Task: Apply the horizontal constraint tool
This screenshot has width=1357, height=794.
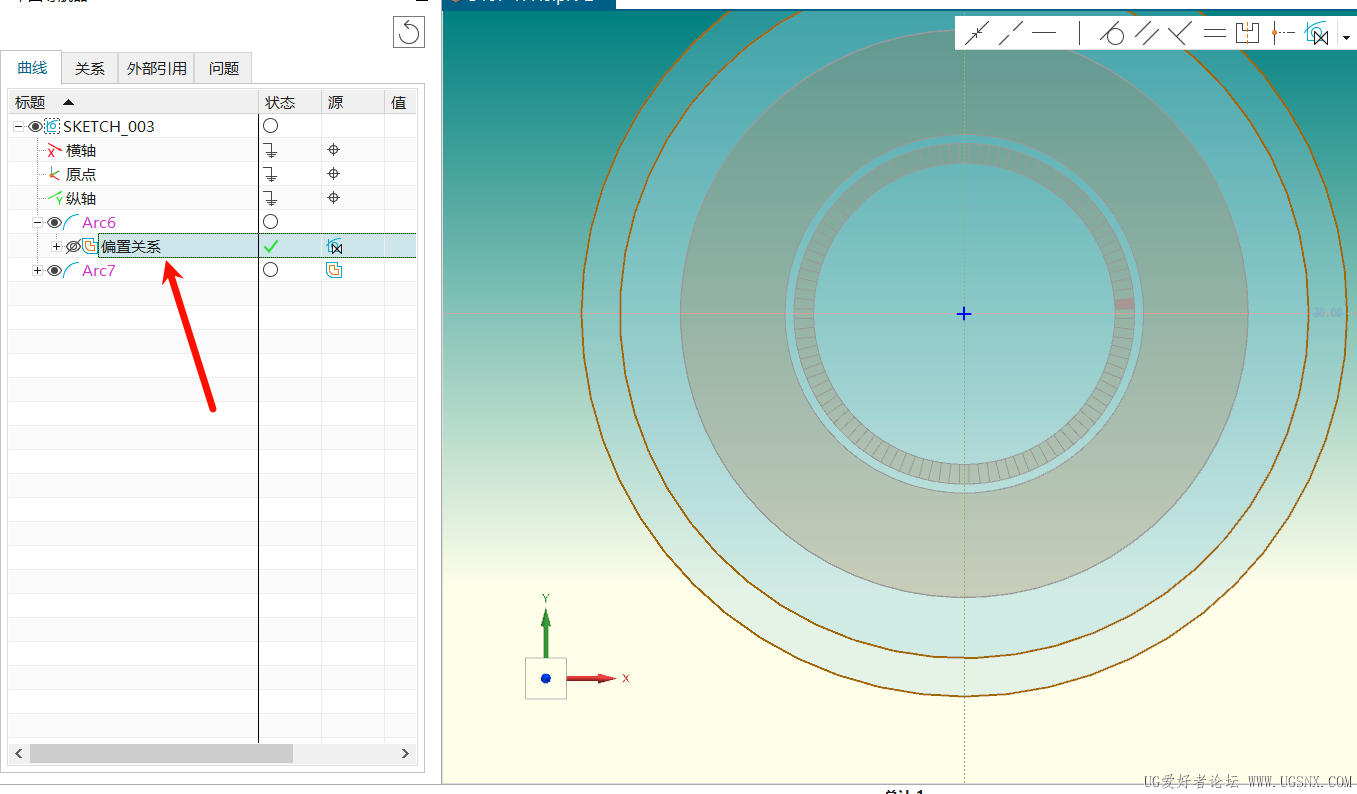Action: [1044, 34]
